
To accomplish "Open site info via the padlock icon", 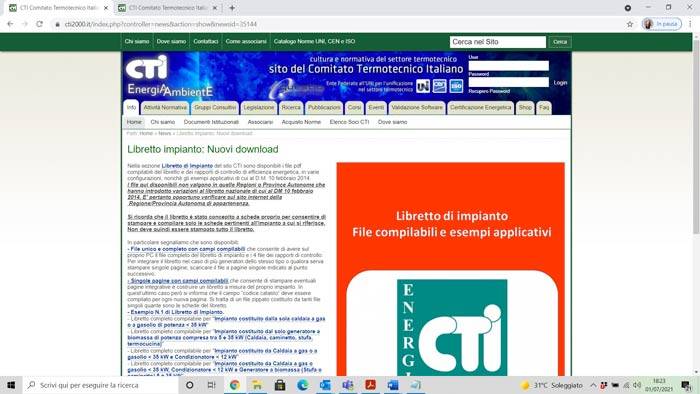I will (x=57, y=24).
